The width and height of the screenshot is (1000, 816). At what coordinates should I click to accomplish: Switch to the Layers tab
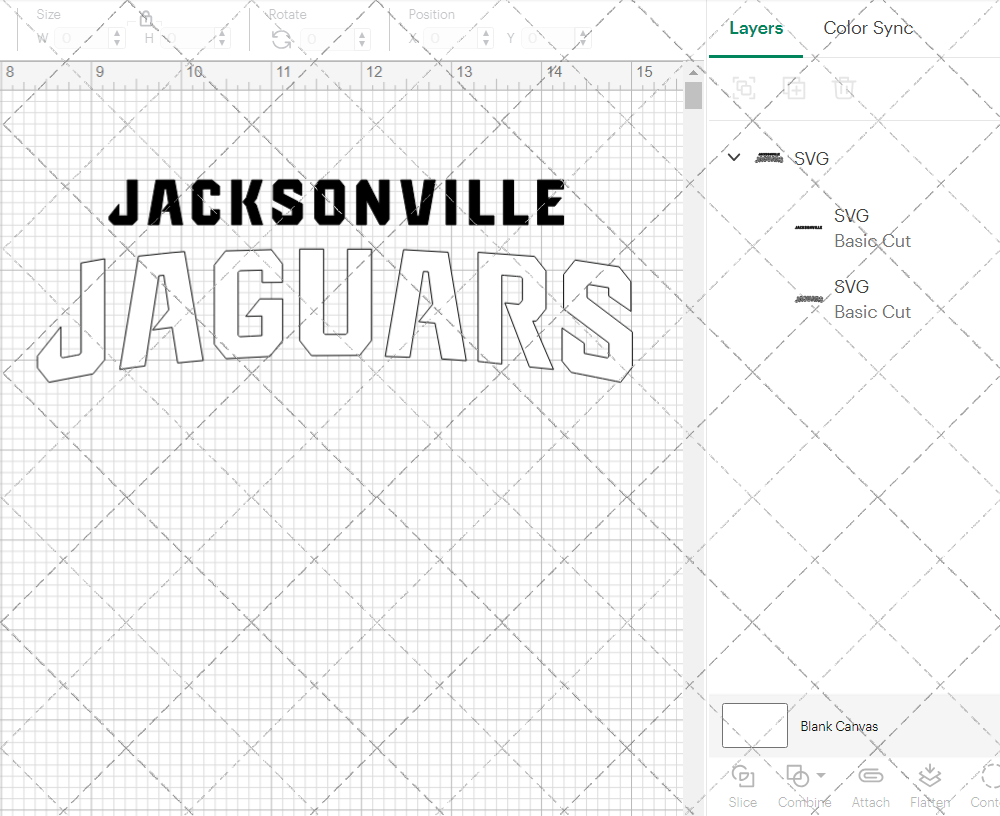(x=756, y=28)
